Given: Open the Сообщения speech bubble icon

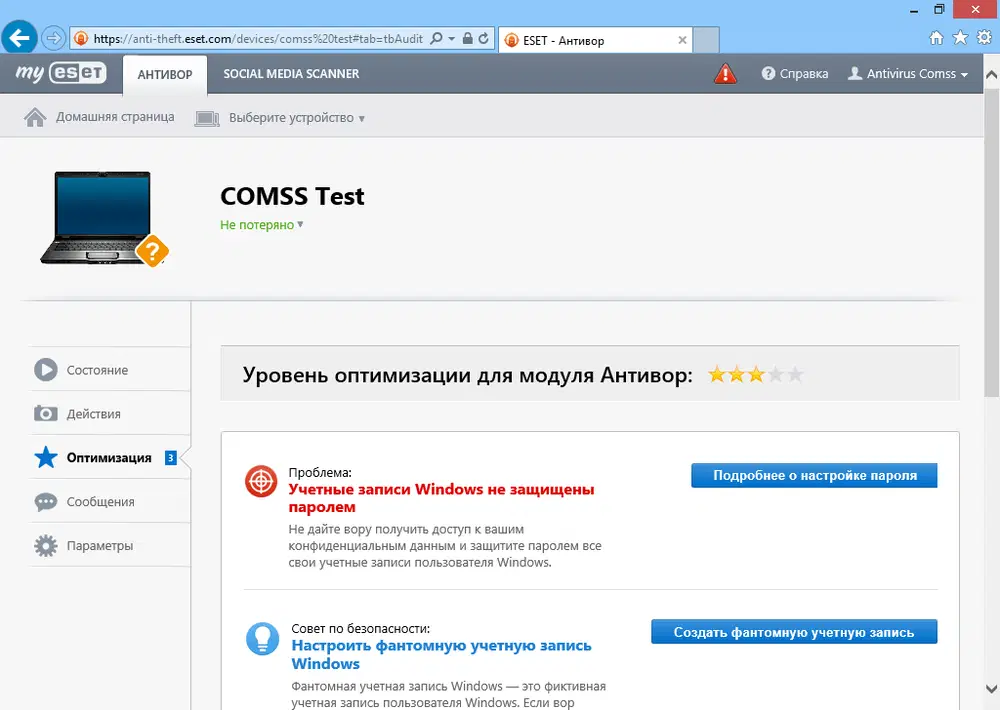Looking at the screenshot, I should point(47,501).
